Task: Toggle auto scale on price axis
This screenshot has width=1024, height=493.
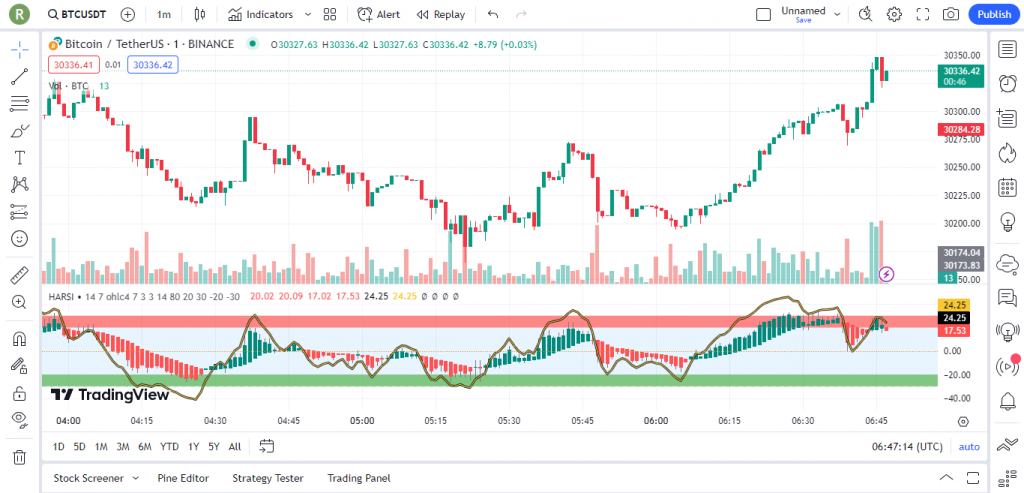Action: tap(969, 446)
